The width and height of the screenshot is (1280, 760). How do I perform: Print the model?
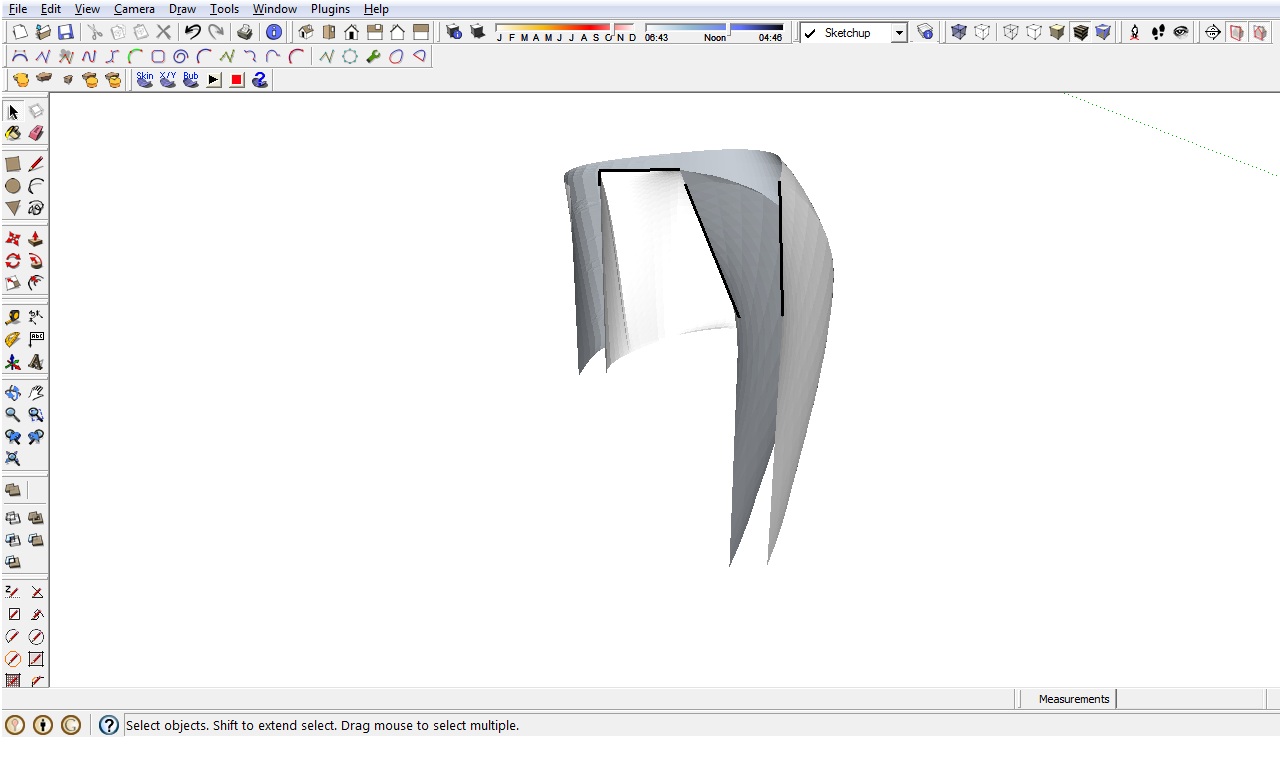244,32
